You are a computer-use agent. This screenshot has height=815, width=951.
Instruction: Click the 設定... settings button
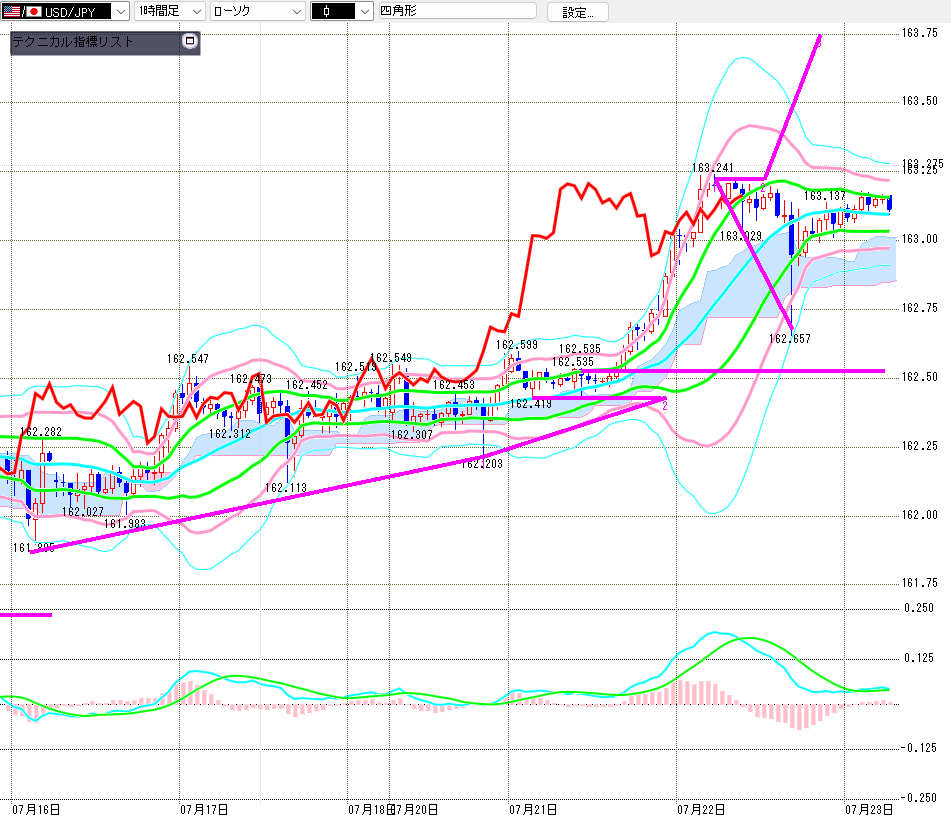point(577,12)
